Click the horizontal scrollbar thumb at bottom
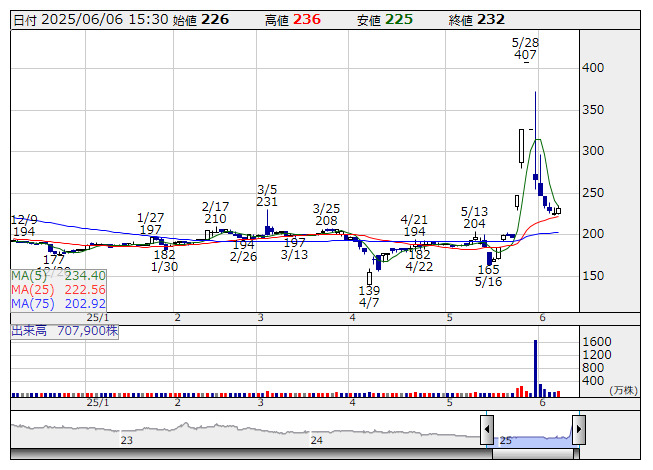Screen dimensions: 653x470 click(532, 454)
